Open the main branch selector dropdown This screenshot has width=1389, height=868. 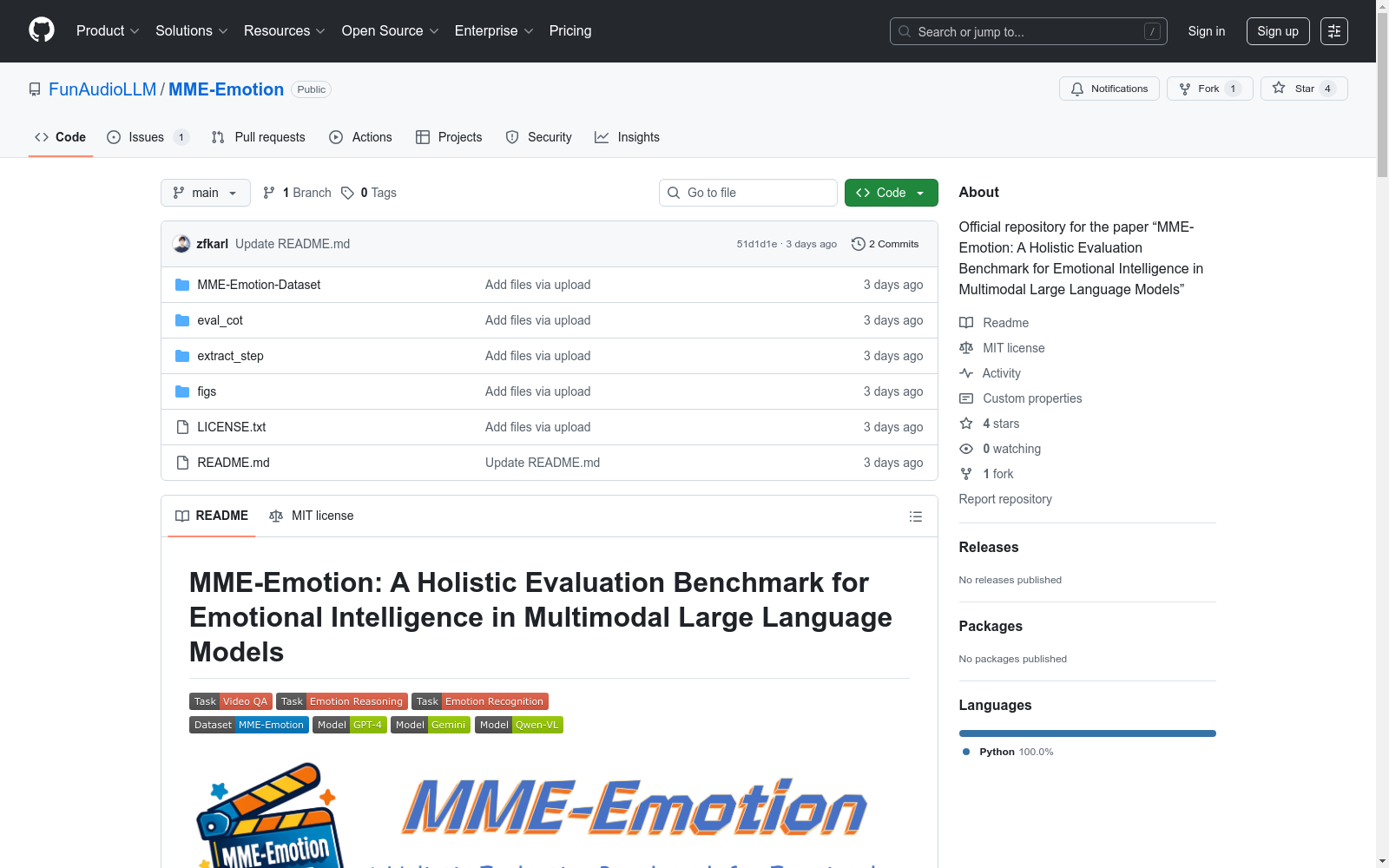coord(206,193)
